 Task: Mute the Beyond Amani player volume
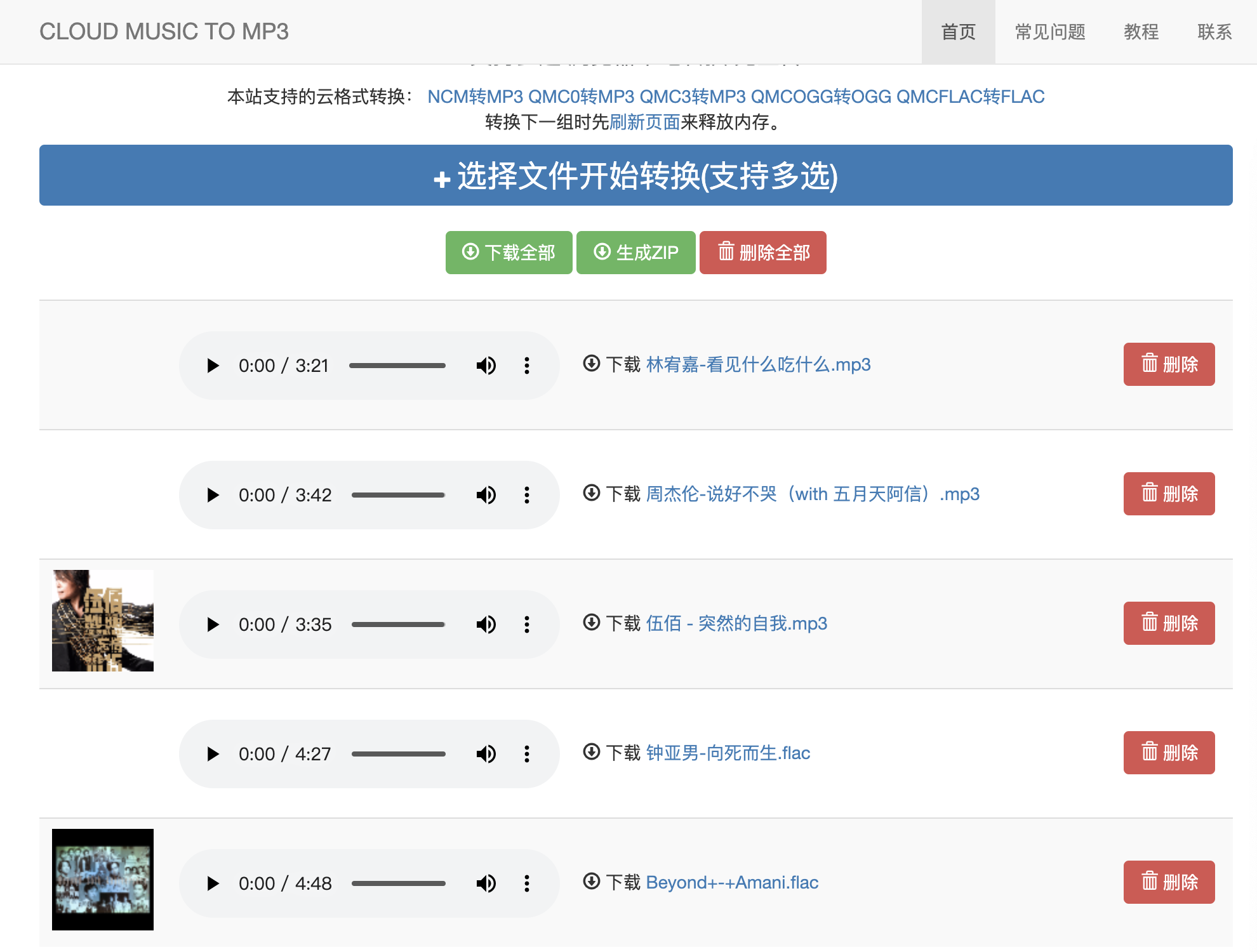tap(486, 883)
